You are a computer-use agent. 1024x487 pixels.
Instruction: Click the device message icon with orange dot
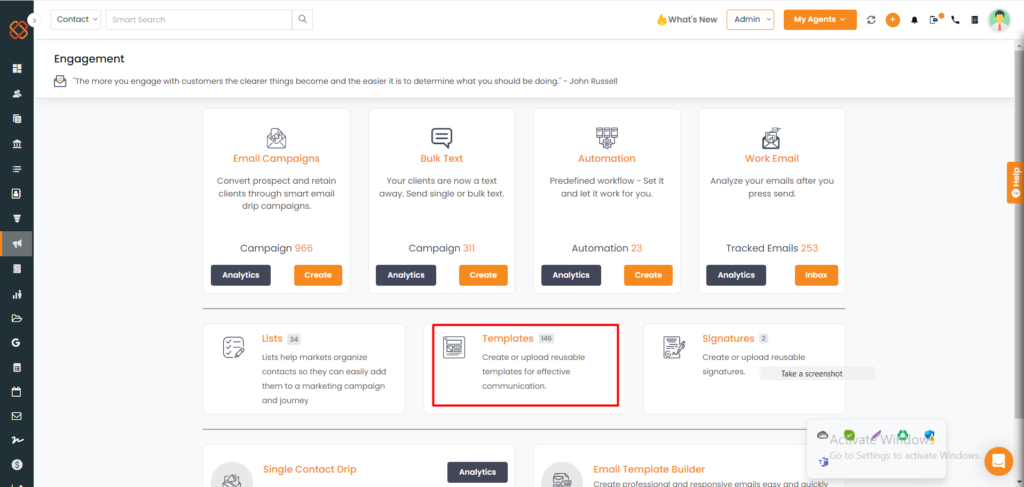pos(935,19)
